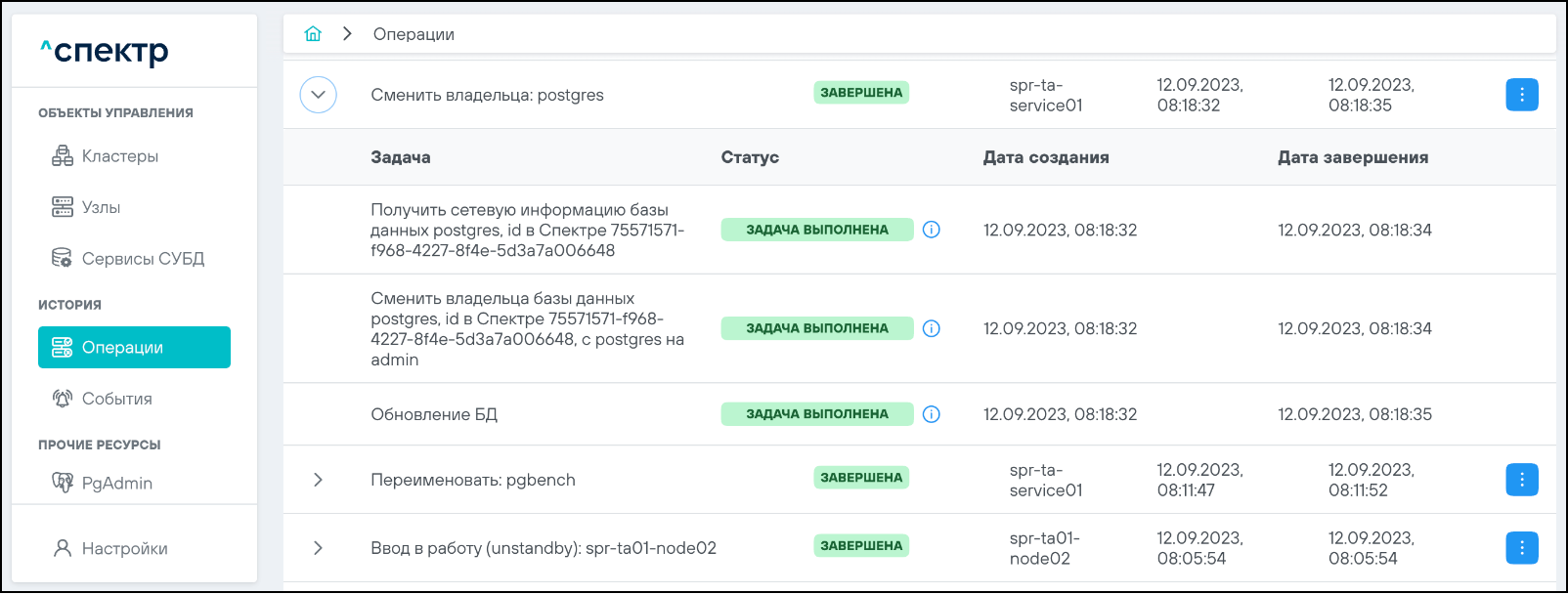Show info for 'Получить сетевую информацию' task
This screenshot has height=594, width=1568.
(932, 230)
